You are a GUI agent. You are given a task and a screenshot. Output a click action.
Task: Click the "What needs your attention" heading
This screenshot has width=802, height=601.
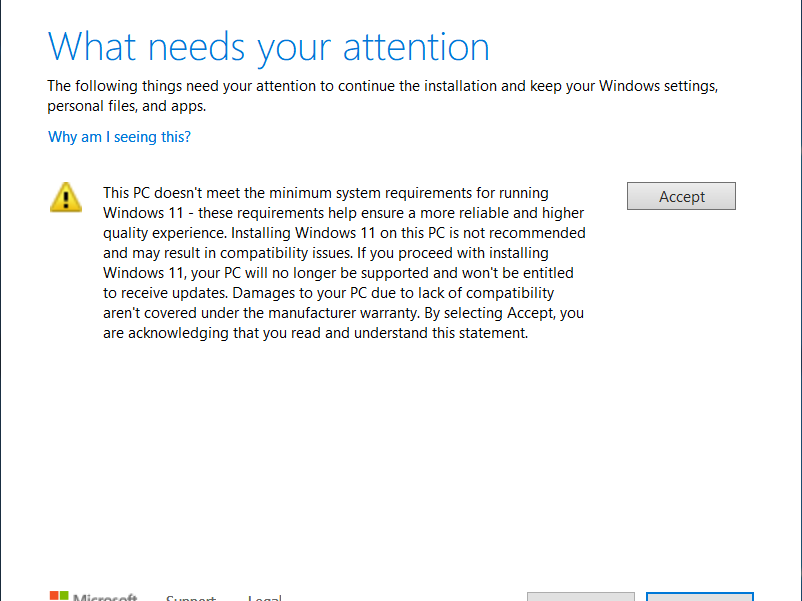269,47
